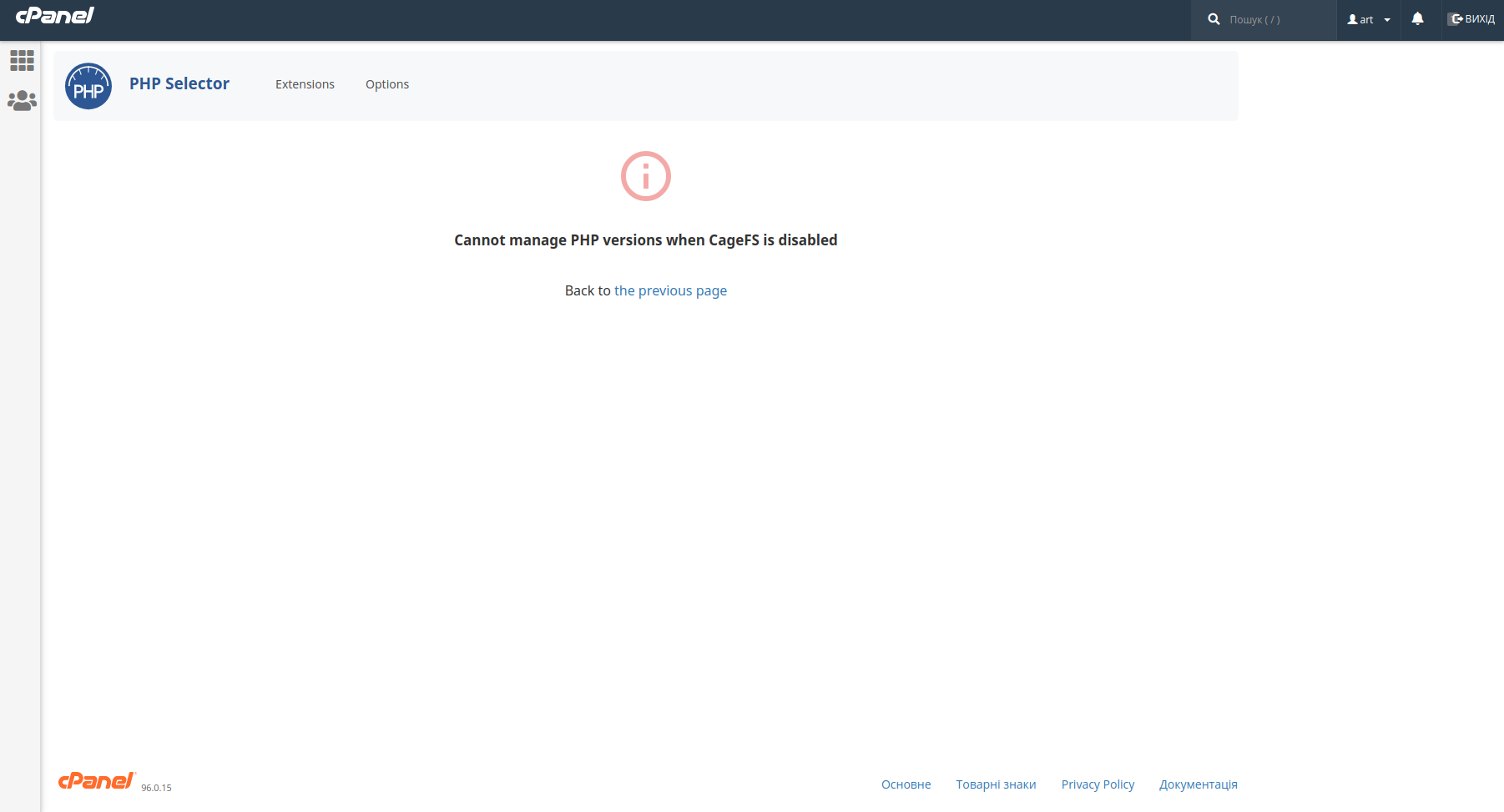
Task: Click the version number 96.0.15
Action: (x=156, y=788)
